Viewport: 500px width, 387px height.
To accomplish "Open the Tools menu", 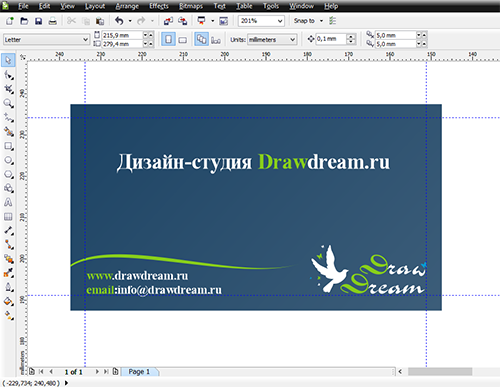I will coord(271,6).
